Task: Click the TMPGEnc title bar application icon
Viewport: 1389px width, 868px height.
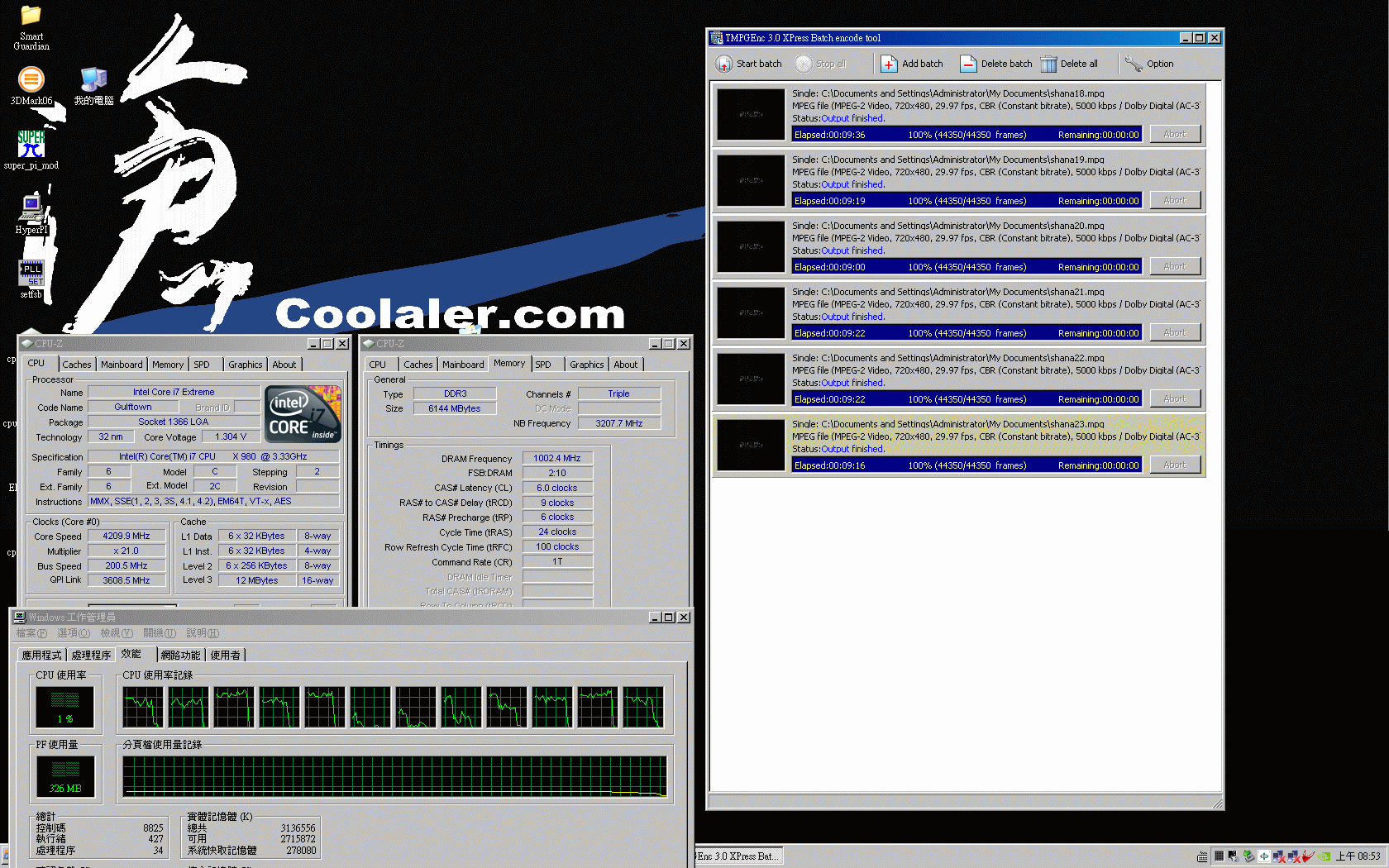Action: pyautogui.click(x=717, y=37)
